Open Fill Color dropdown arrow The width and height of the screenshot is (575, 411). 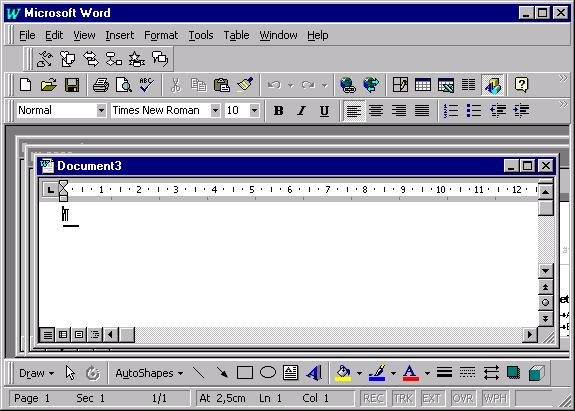[359, 373]
